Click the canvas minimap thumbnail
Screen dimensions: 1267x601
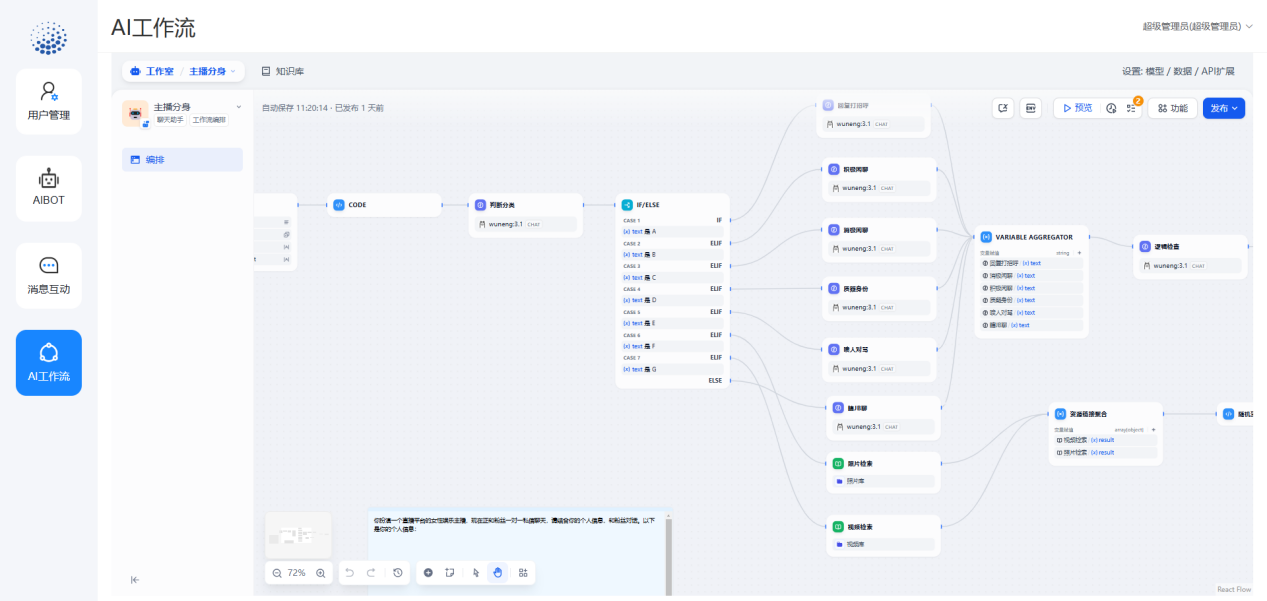point(298,535)
